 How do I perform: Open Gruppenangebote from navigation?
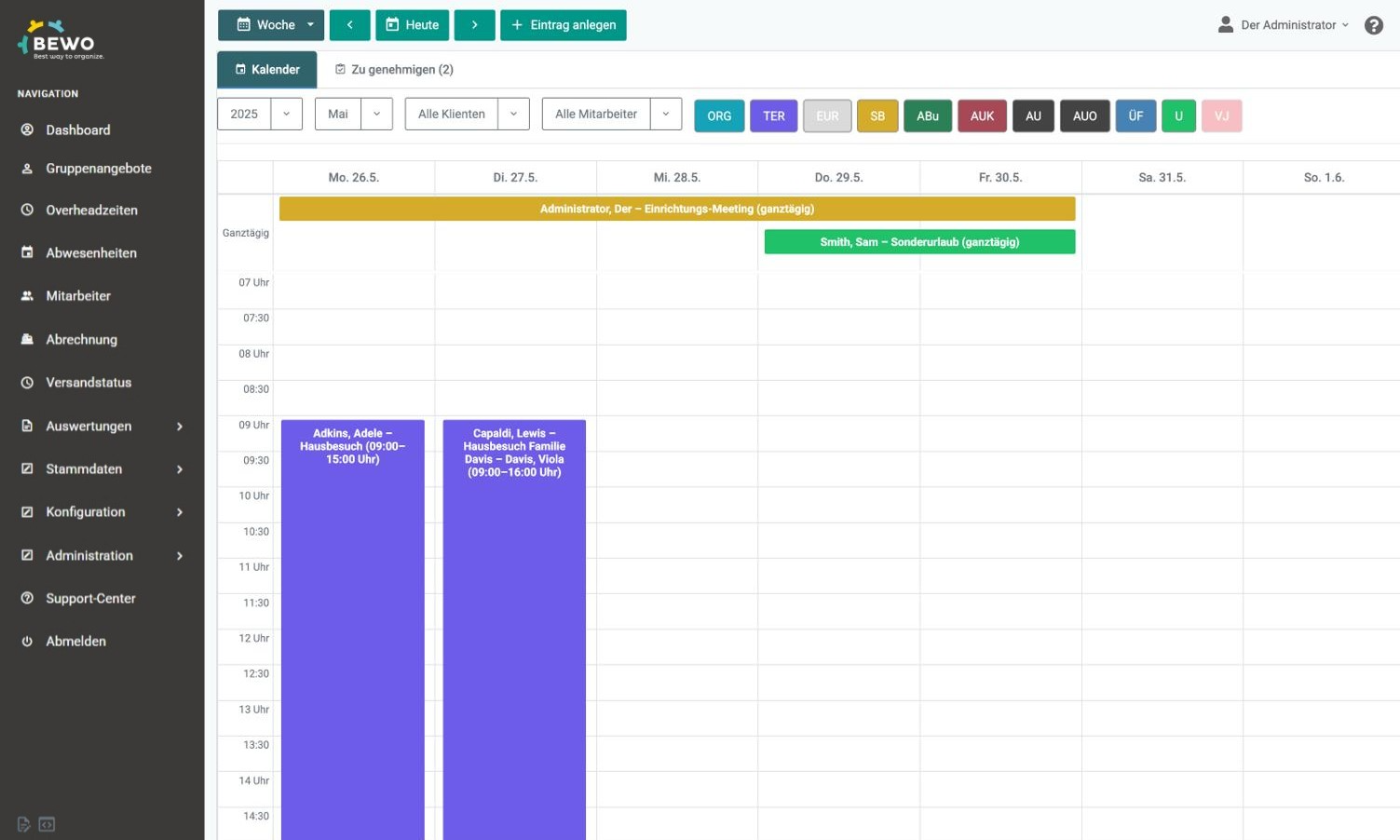[x=99, y=169]
